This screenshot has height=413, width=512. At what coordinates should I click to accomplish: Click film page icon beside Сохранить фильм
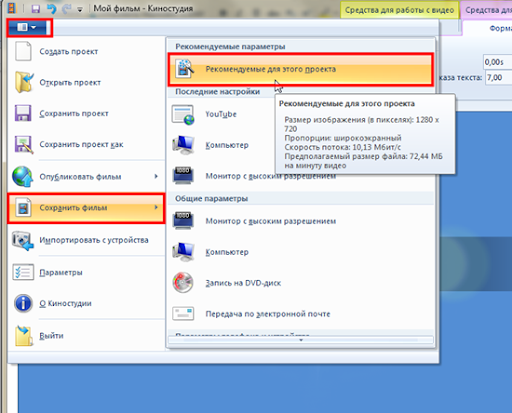[23, 208]
